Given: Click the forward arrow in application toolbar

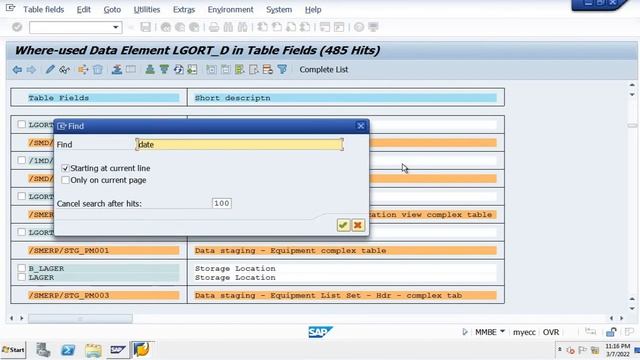Looking at the screenshot, I should [x=31, y=70].
